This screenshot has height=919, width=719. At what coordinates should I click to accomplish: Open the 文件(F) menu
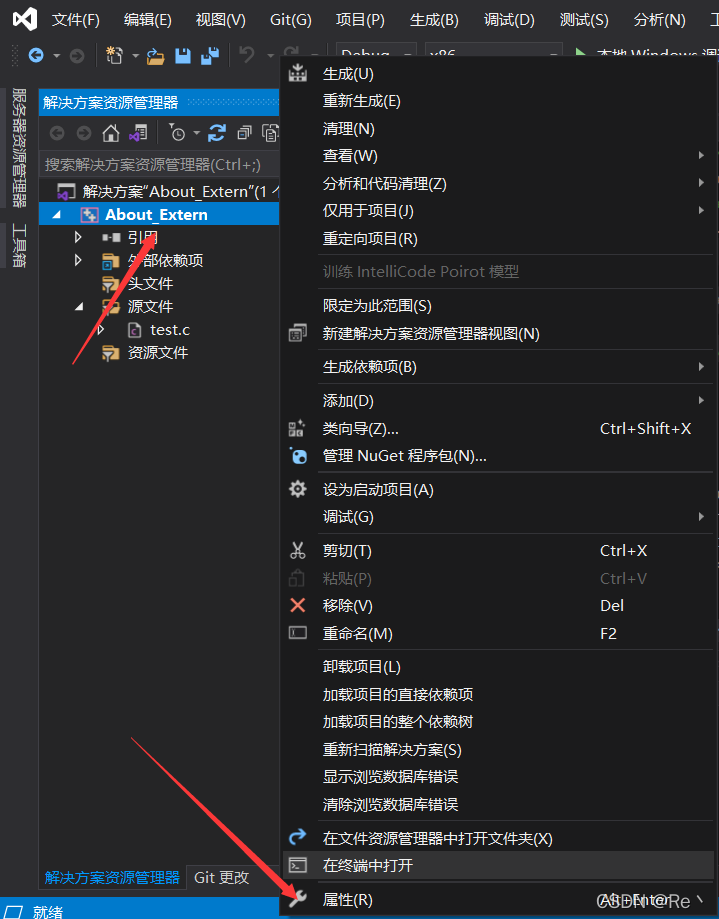coord(76,20)
